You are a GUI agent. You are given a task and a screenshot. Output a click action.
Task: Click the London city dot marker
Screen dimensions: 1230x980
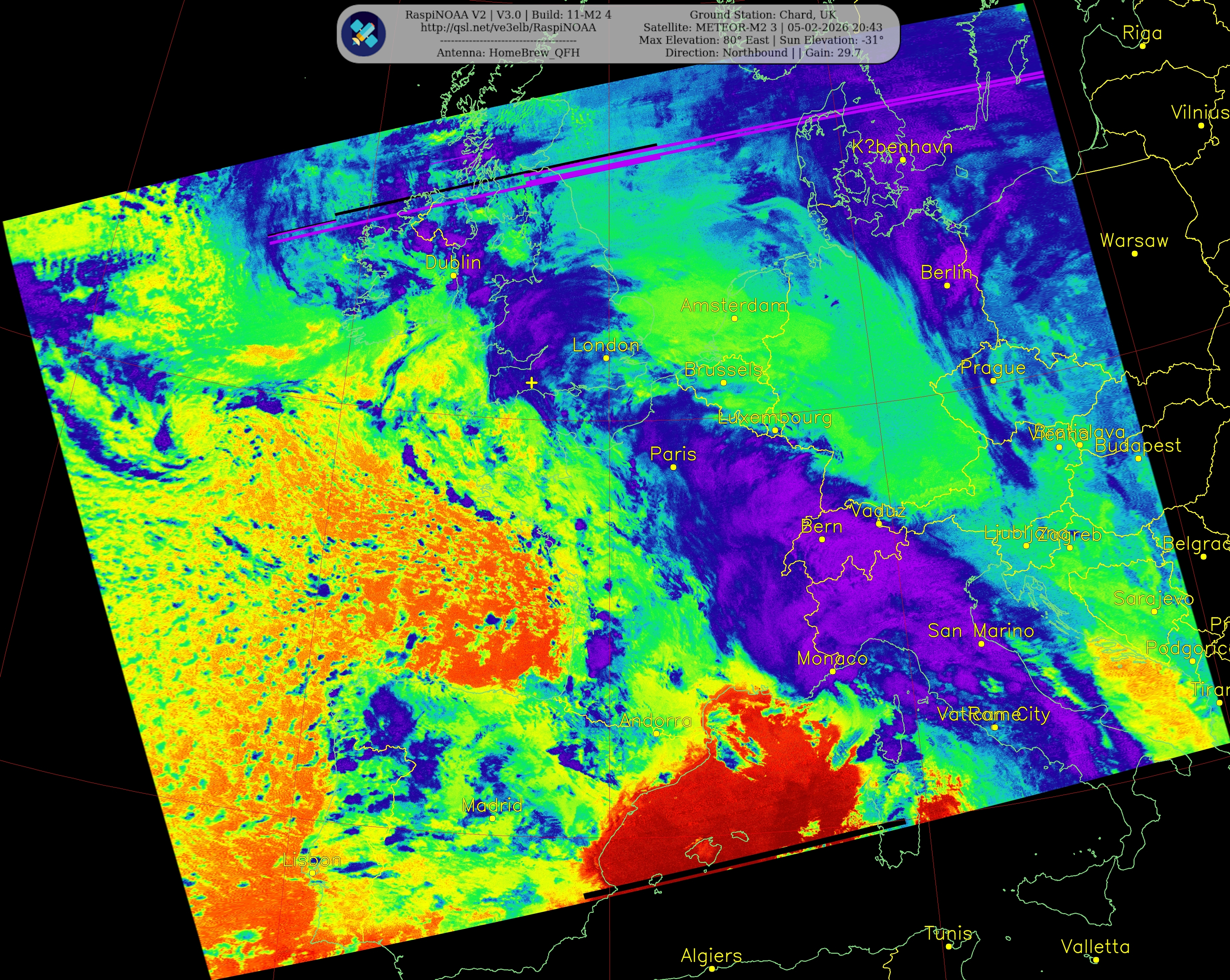click(606, 358)
